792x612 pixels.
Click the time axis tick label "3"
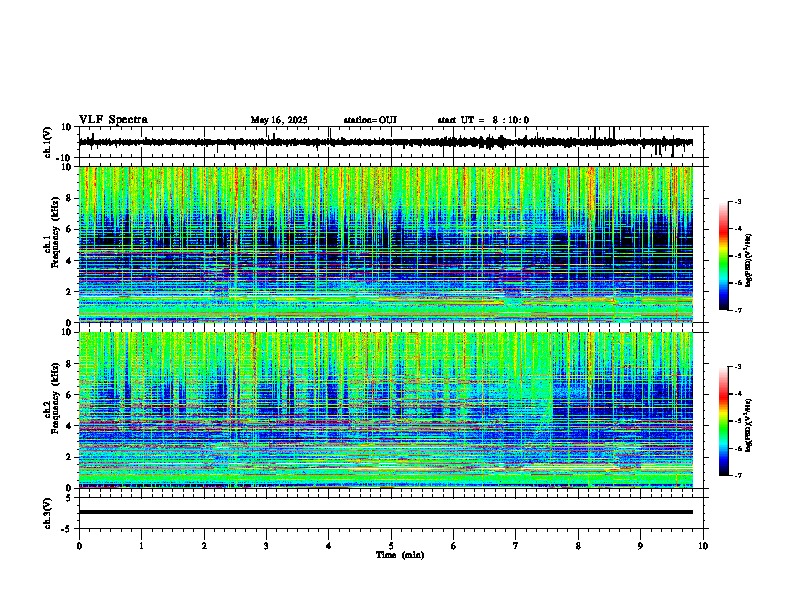(266, 546)
